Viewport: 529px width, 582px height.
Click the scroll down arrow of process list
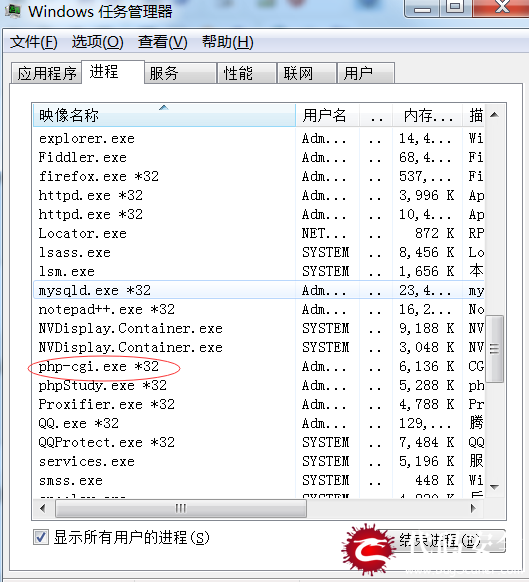tap(494, 487)
